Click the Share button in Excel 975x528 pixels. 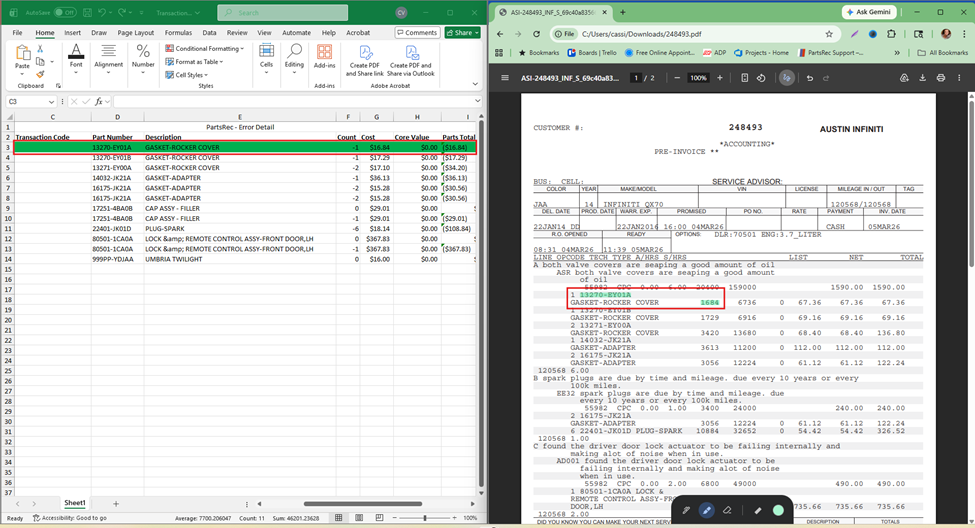pos(463,32)
